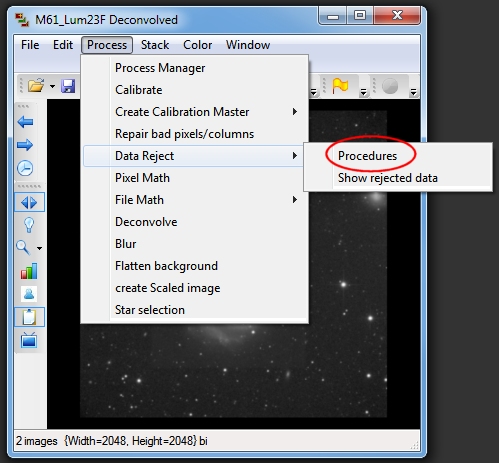499x463 pixels.
Task: Open the bar chart histogram icon
Action: click(x=29, y=271)
